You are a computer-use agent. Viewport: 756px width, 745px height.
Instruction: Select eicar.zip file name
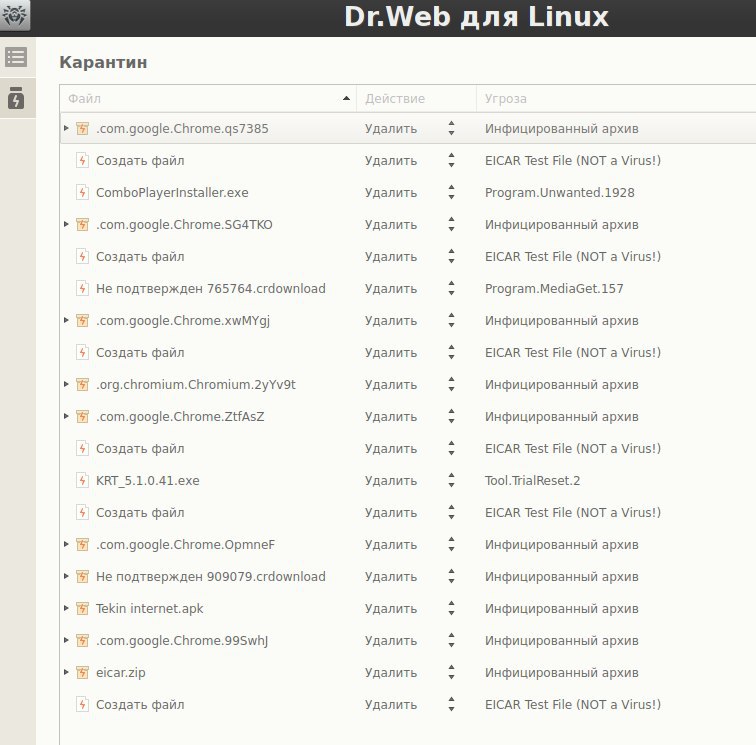point(121,673)
